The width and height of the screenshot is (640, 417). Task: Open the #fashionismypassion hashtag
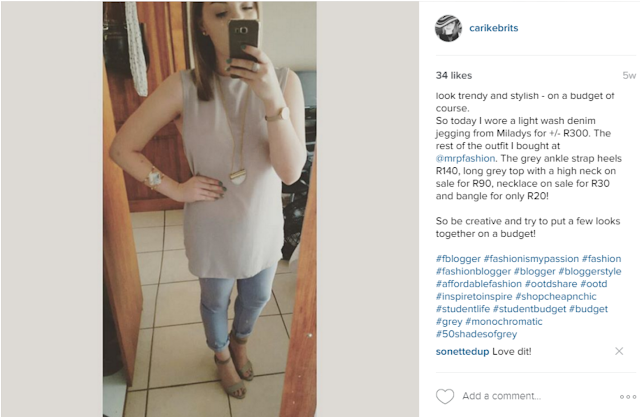coord(531,259)
